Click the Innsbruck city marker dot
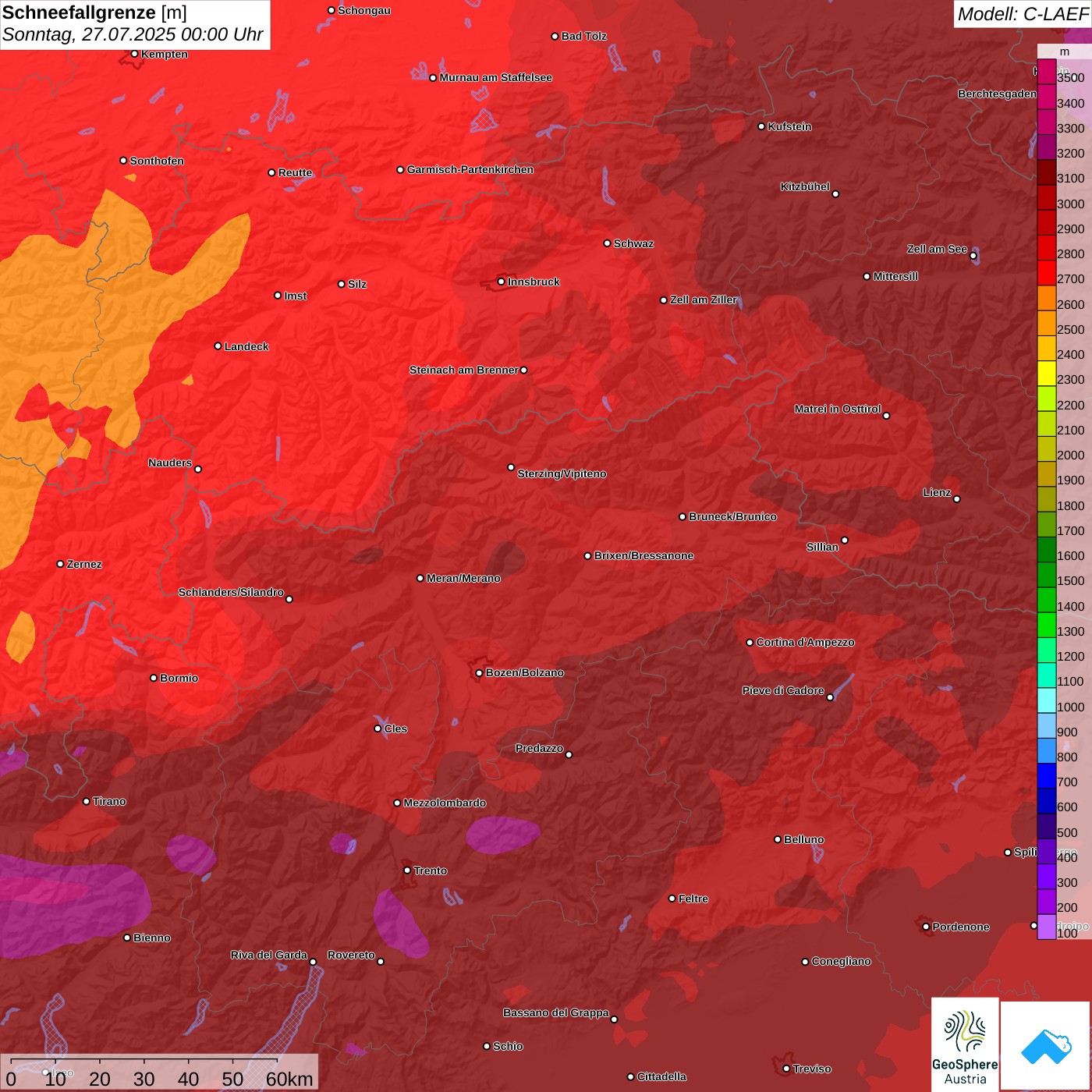This screenshot has height=1092, width=1092. pos(501,282)
